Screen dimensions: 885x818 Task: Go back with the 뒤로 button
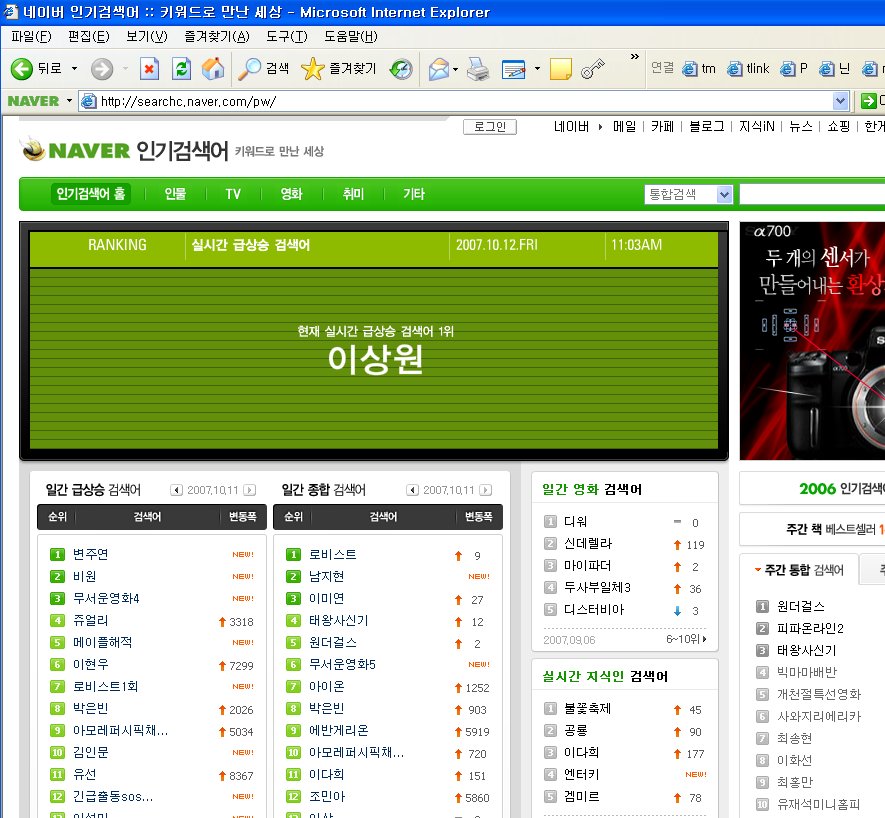click(x=36, y=69)
